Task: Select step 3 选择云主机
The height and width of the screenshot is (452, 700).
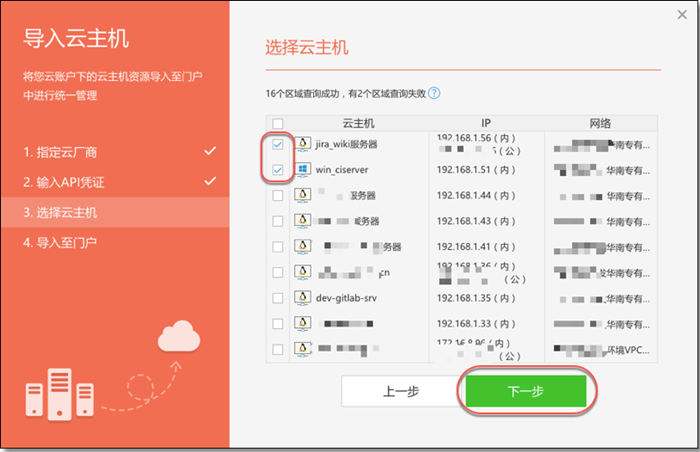Action: point(115,212)
